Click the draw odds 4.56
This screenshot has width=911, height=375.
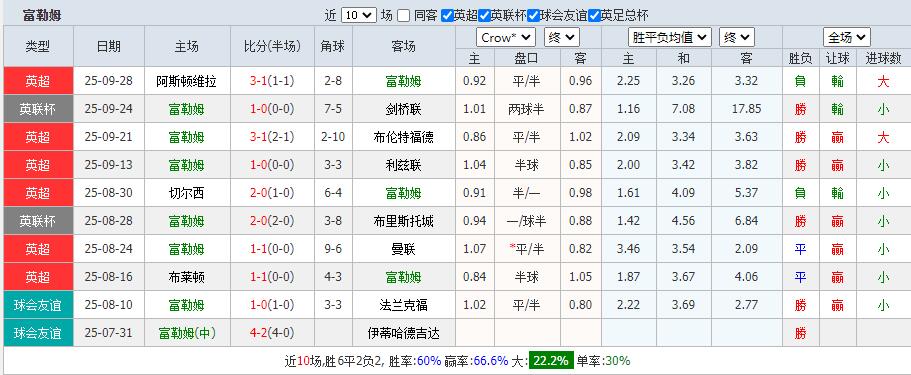[683, 221]
